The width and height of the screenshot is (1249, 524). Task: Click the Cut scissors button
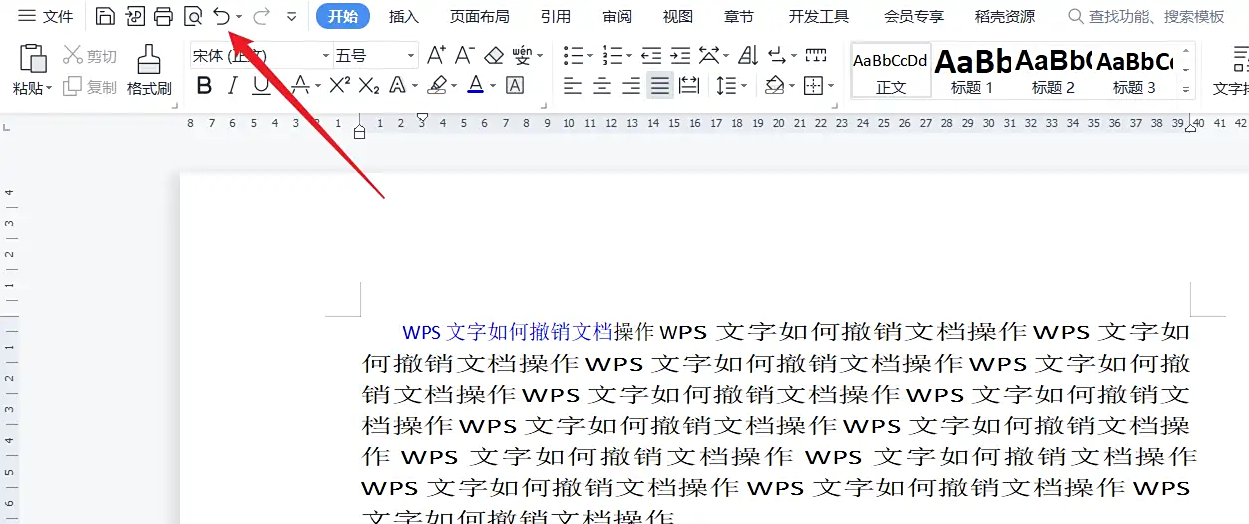tap(90, 56)
